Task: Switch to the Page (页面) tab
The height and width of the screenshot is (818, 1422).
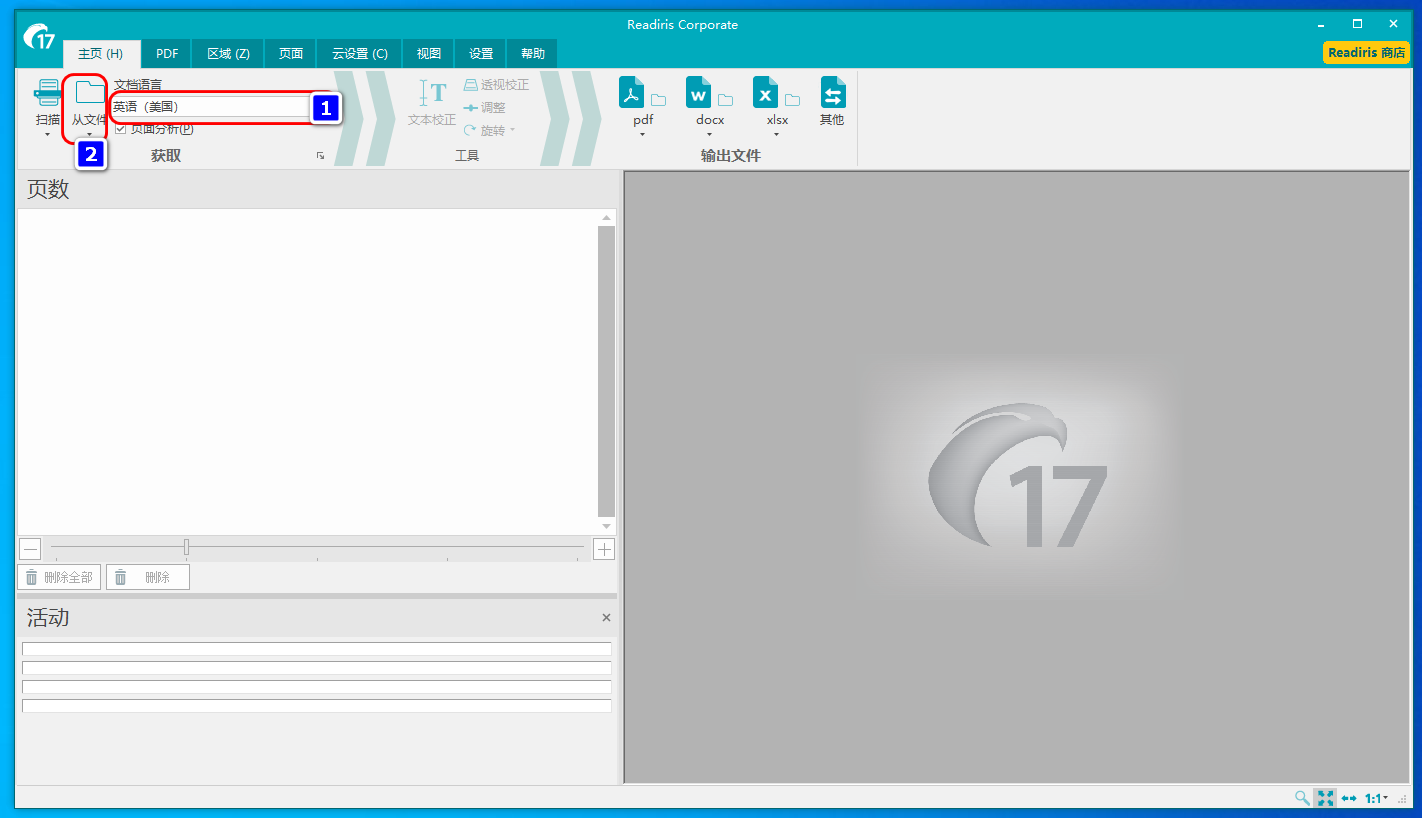Action: (x=291, y=54)
